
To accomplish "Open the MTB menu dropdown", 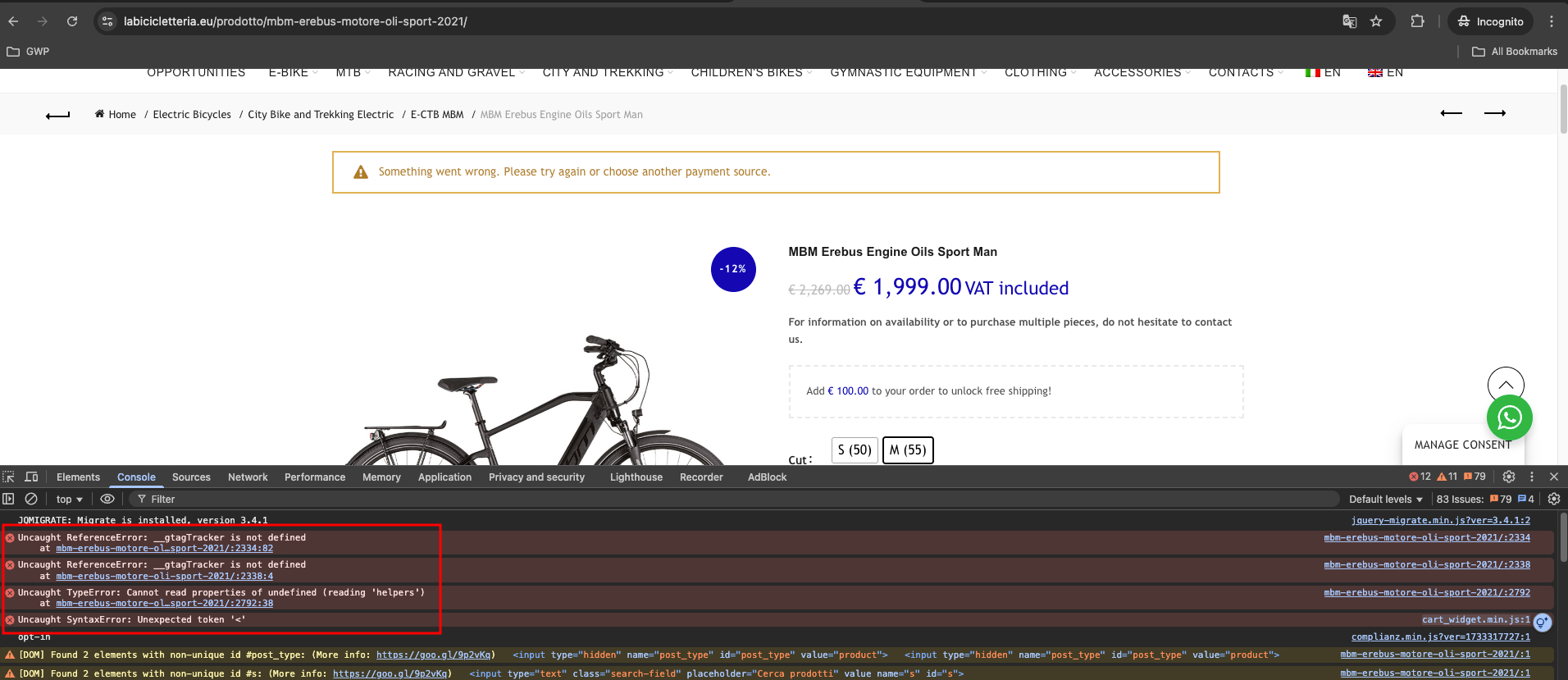I will (353, 72).
